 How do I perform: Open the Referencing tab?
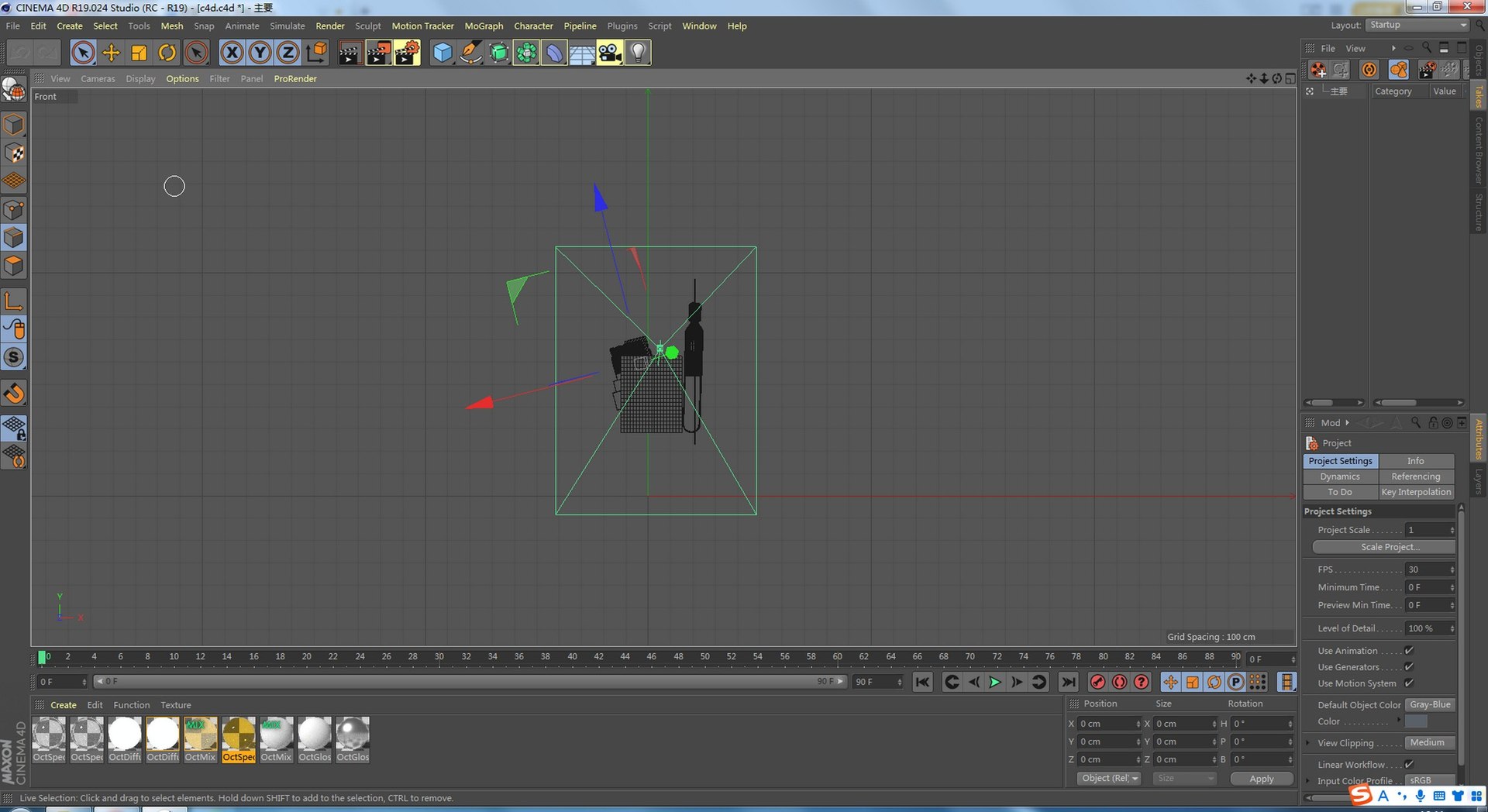(x=1416, y=477)
